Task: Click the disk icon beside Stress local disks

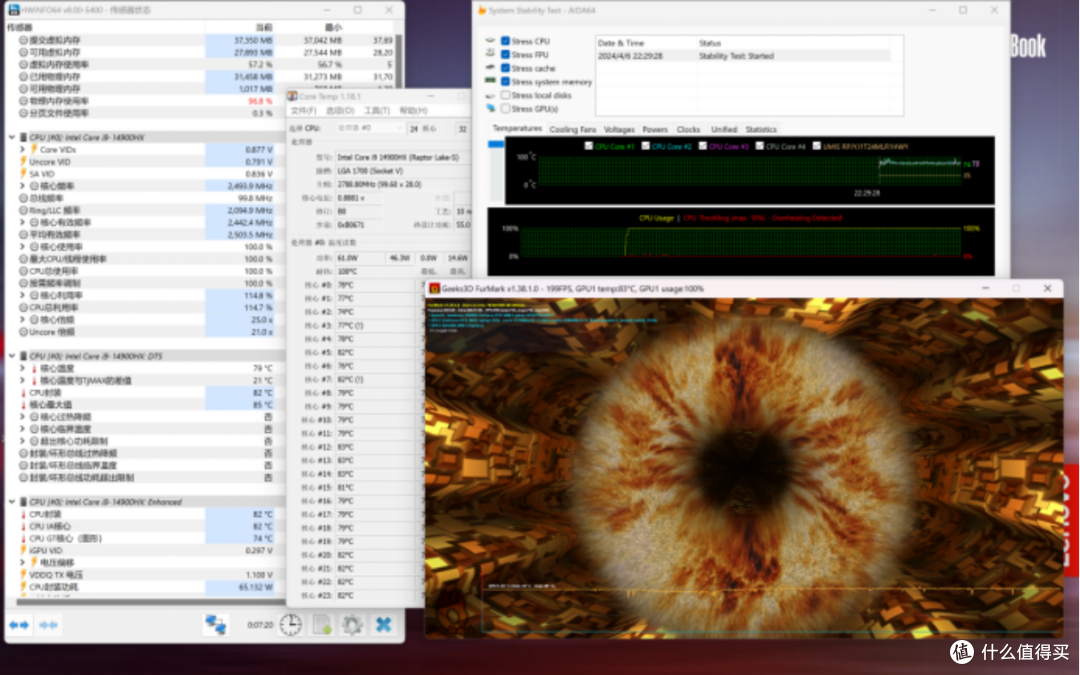Action: [490, 95]
